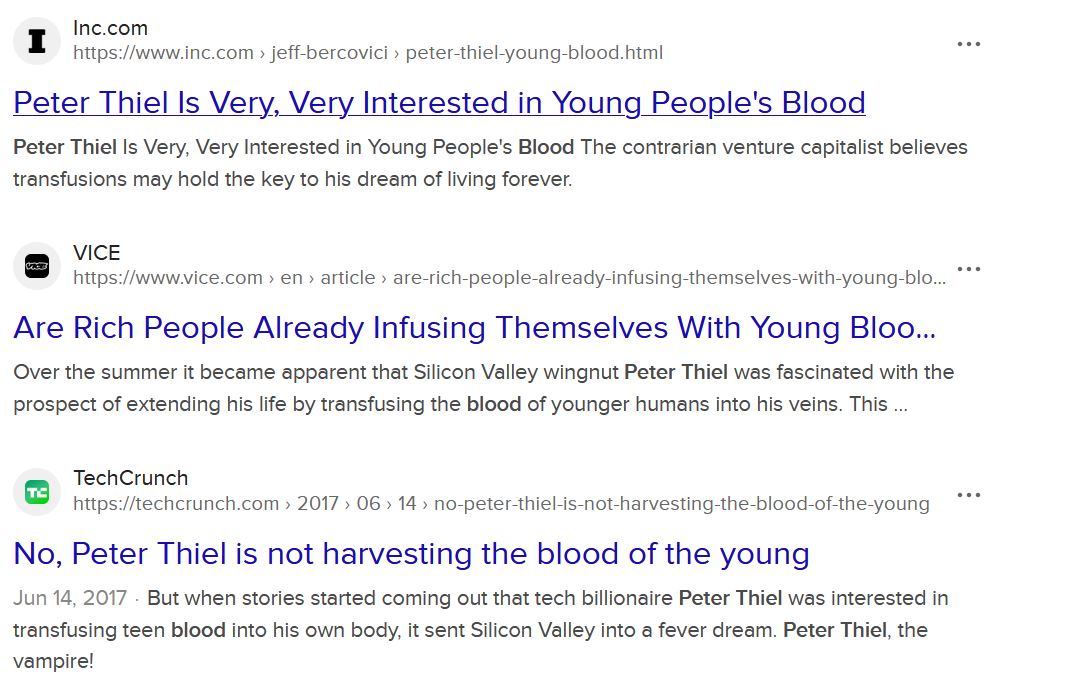Click the vice.com article URL breadcrumb

tap(509, 278)
